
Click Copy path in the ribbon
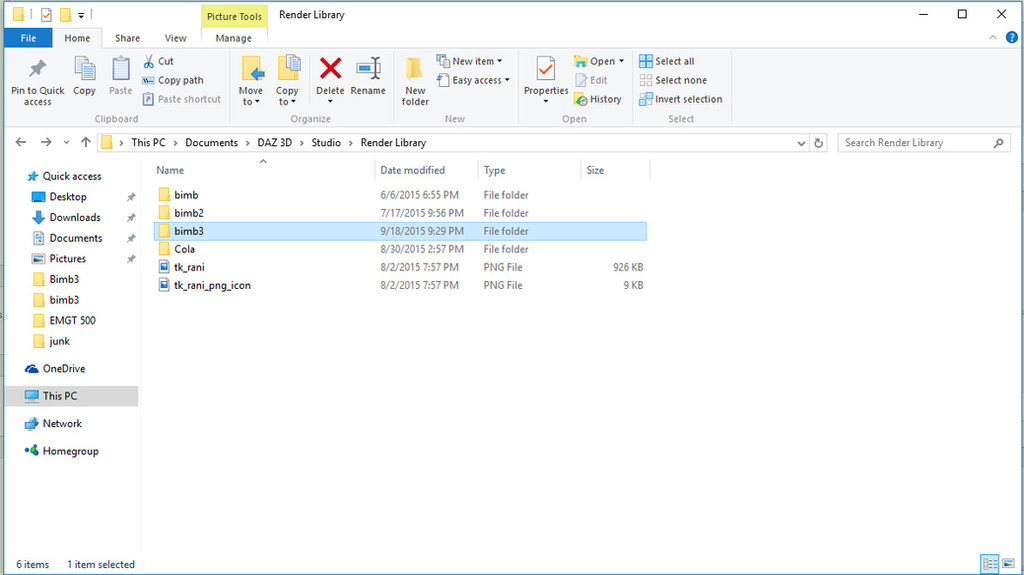pos(173,80)
